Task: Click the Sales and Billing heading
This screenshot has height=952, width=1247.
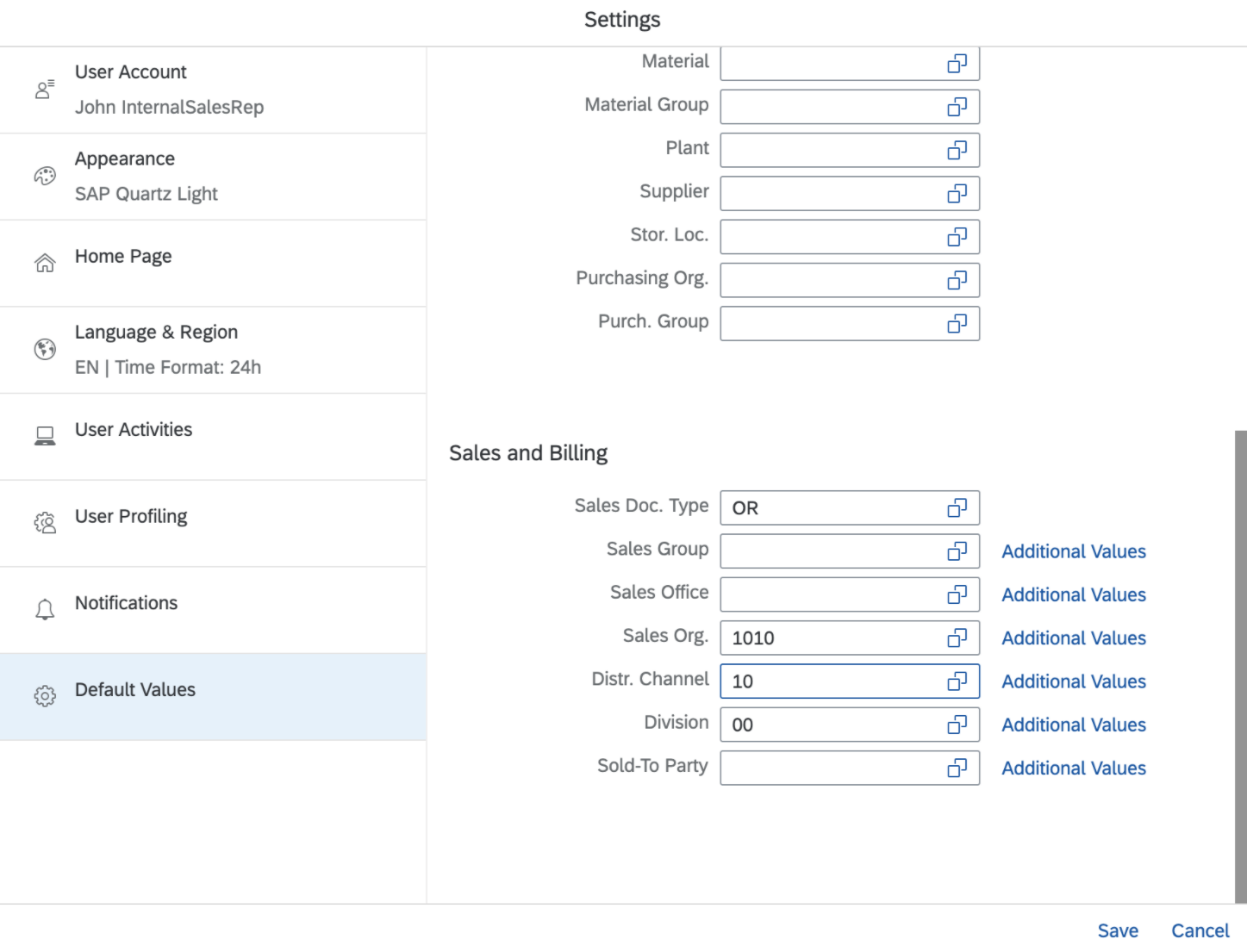Action: tap(528, 453)
